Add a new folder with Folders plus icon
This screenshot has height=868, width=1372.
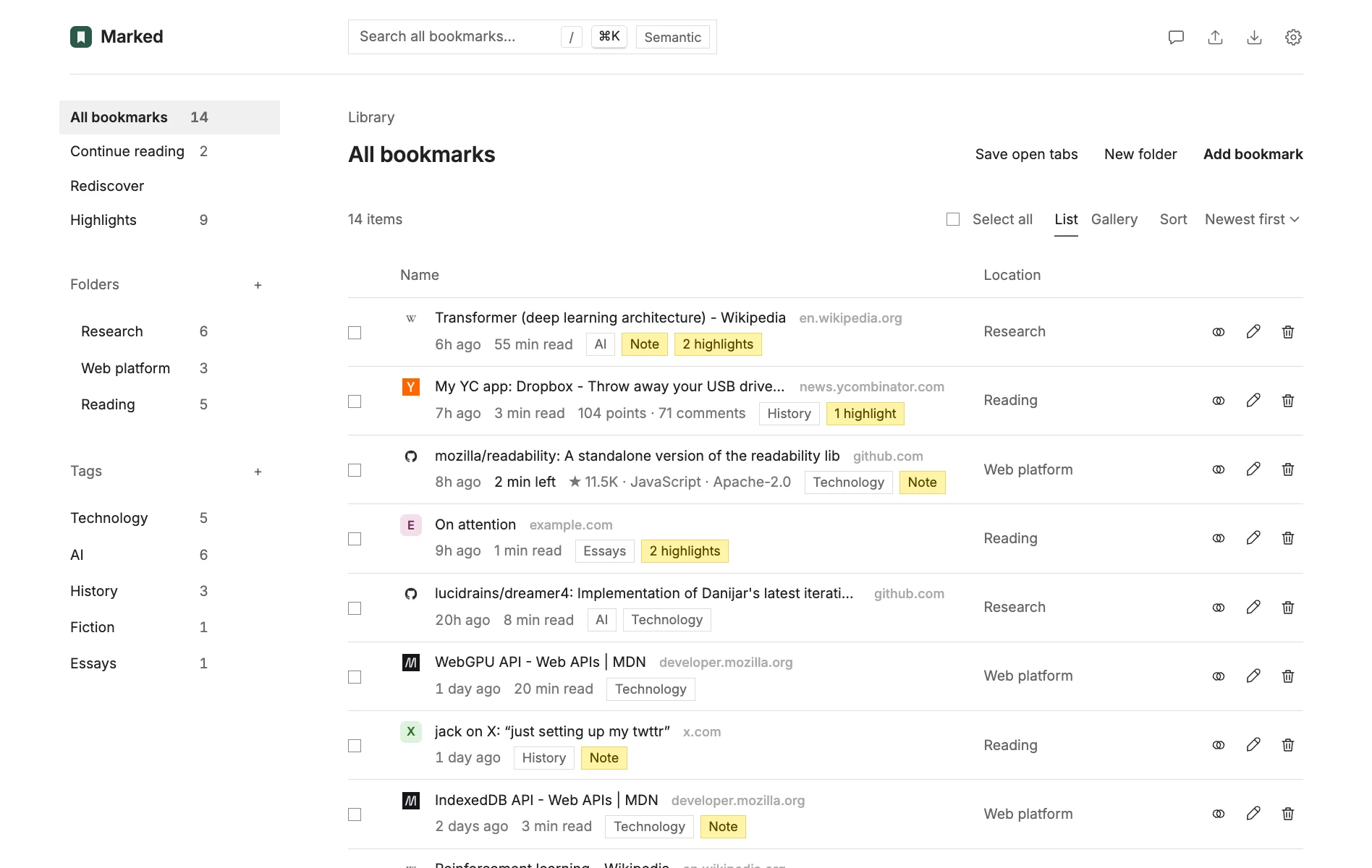[x=258, y=285]
